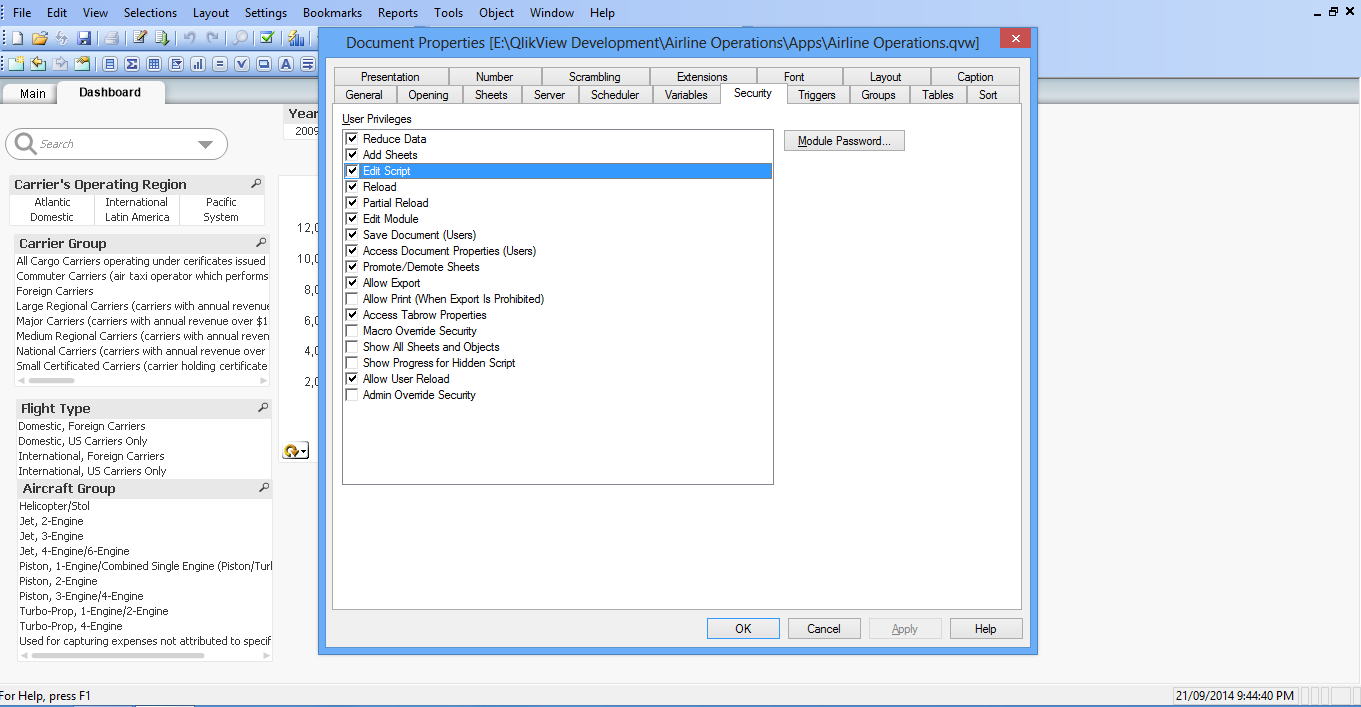Click the Print toolbar icon
Viewport: 1361px width, 707px height.
pyautogui.click(x=112, y=38)
